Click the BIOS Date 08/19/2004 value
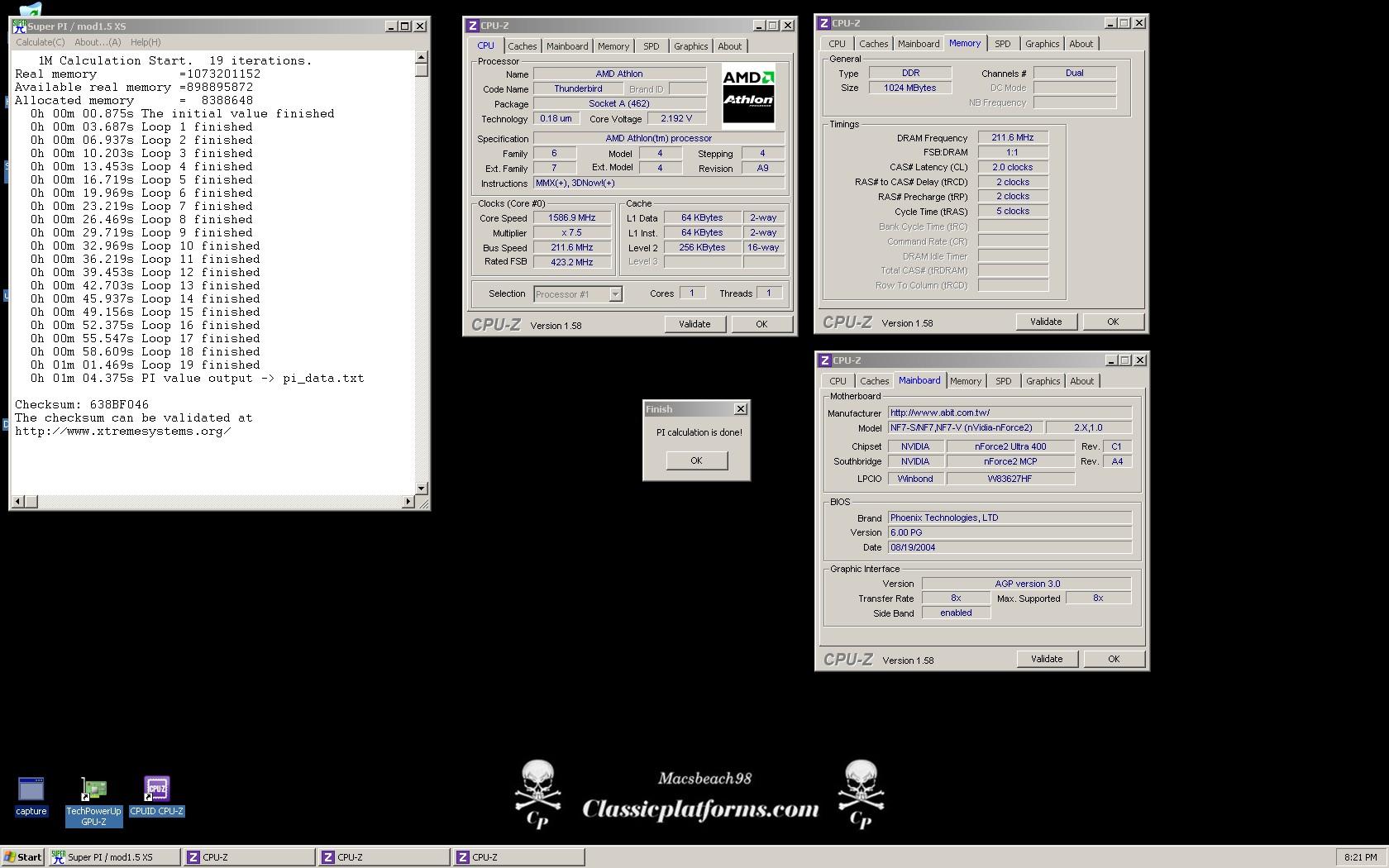This screenshot has width=1389, height=868. pyautogui.click(x=1010, y=547)
